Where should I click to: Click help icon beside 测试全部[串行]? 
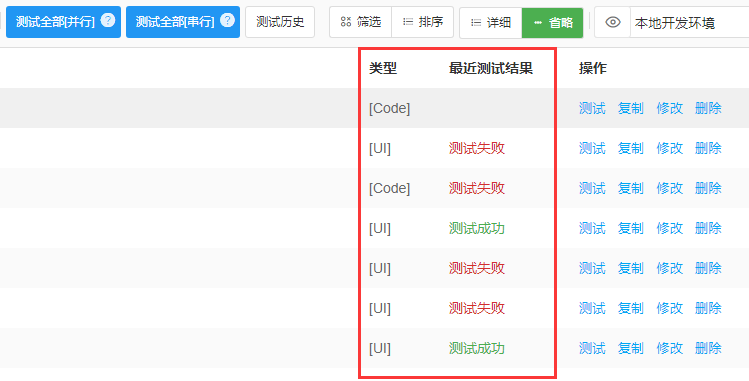point(227,21)
